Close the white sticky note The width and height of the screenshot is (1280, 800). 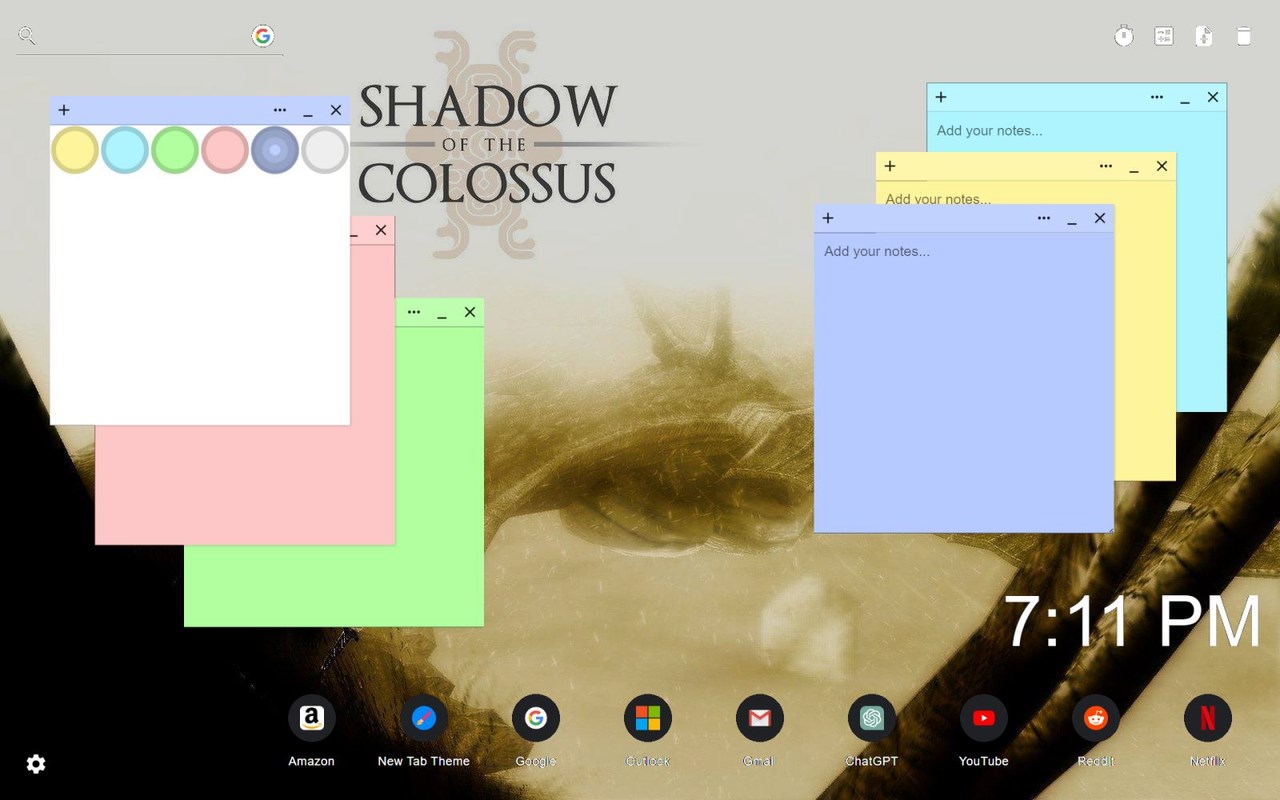point(336,110)
